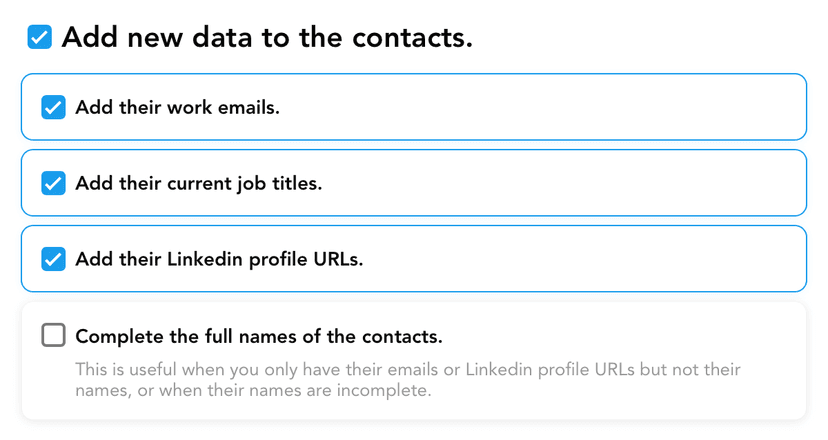Click the 'names, or when their names are incomplete.' line
The width and height of the screenshot is (828, 440).
253,390
